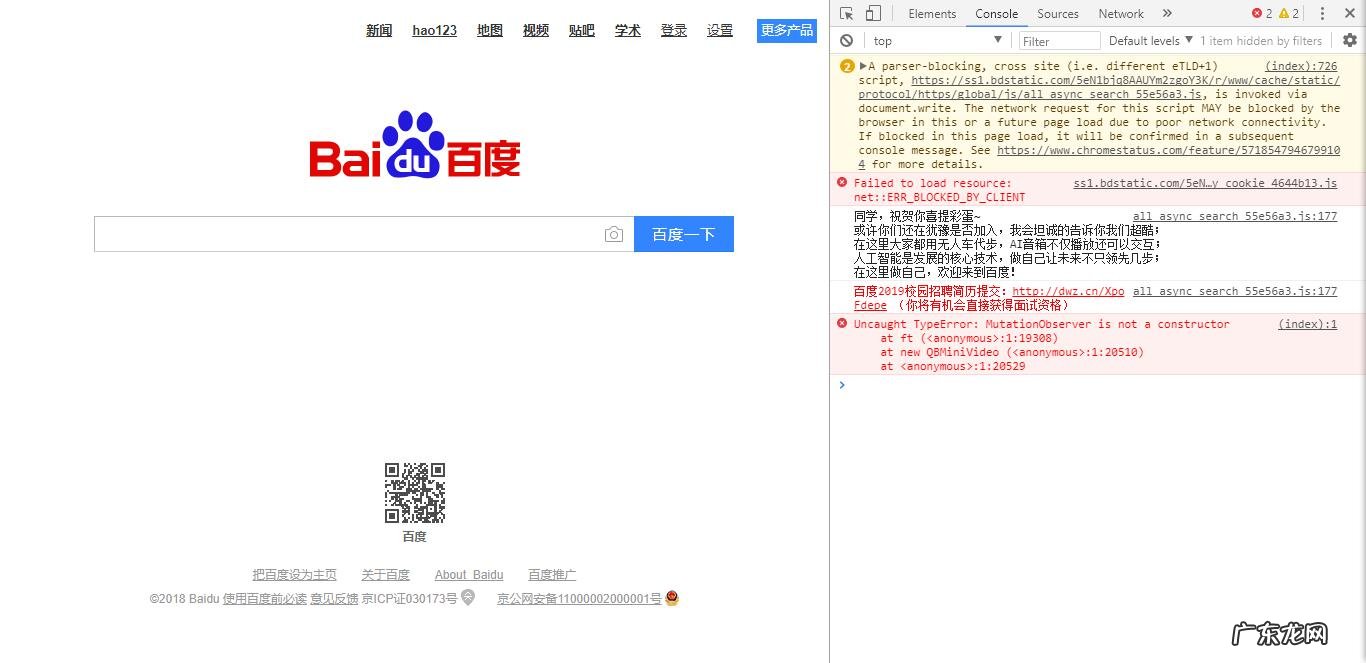
Task: Click the errors counter badge
Action: [1263, 13]
